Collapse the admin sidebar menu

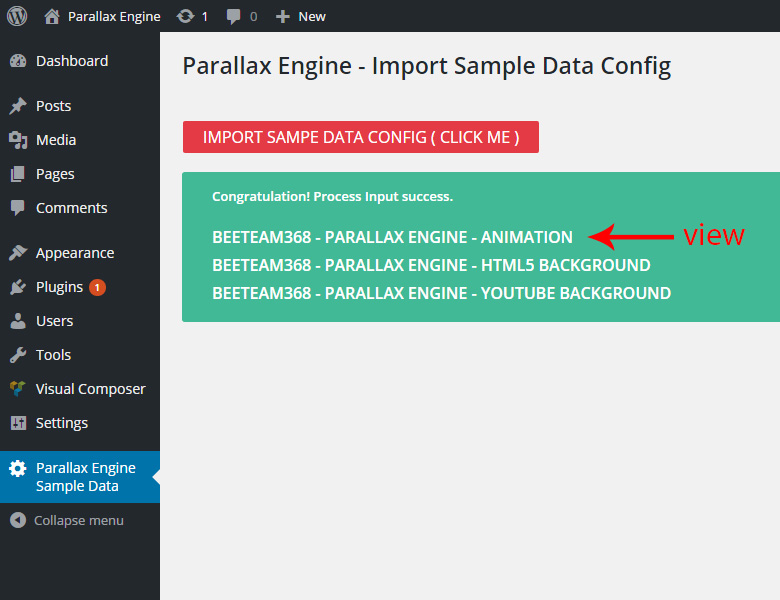click(66, 520)
